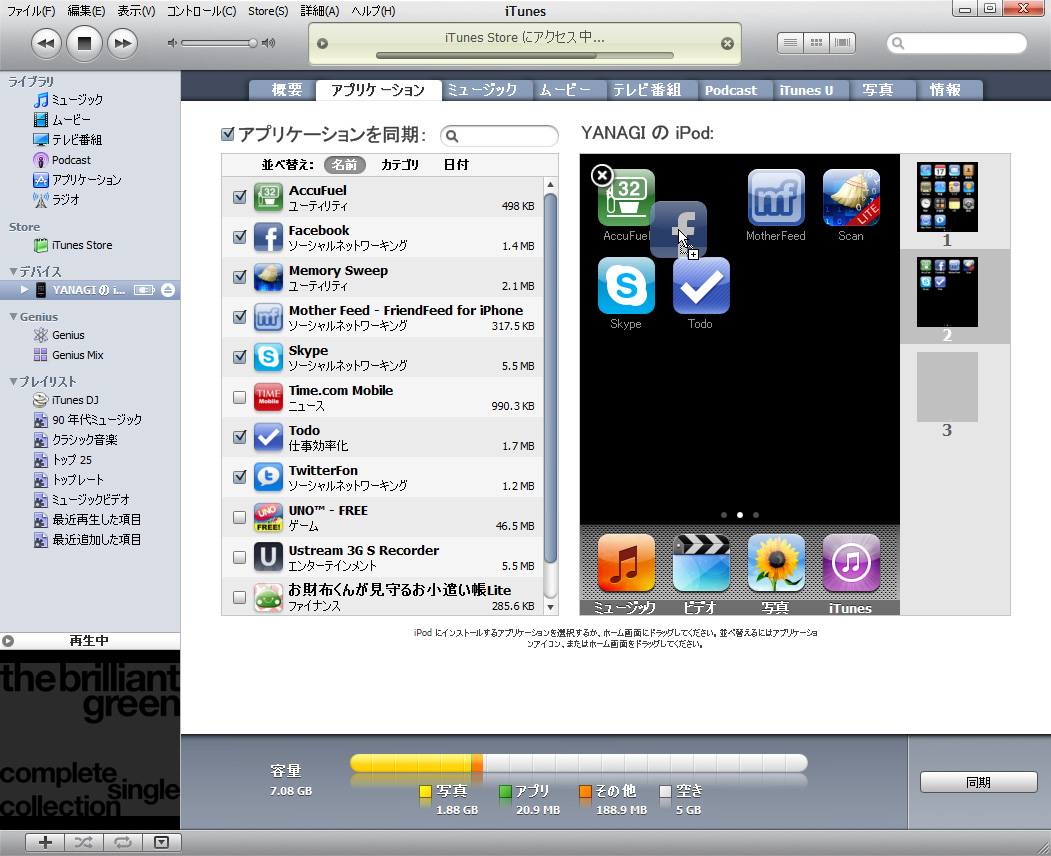Uncheck TwitterFon app checkbox
Viewport: 1051px width, 856px height.
(x=239, y=477)
